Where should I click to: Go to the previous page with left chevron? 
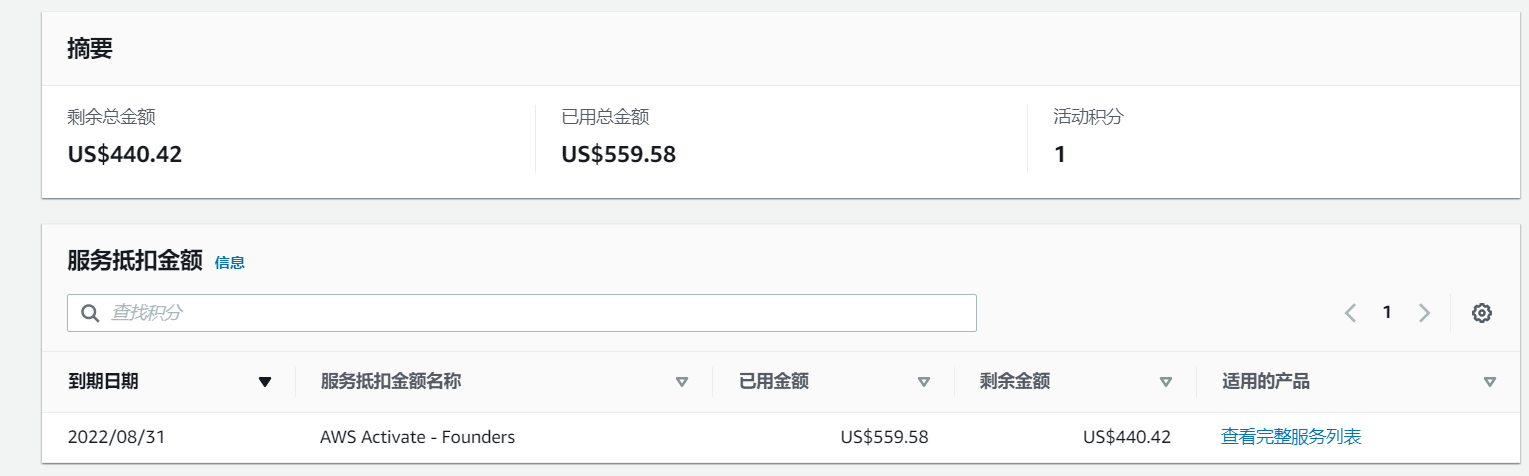(1350, 313)
